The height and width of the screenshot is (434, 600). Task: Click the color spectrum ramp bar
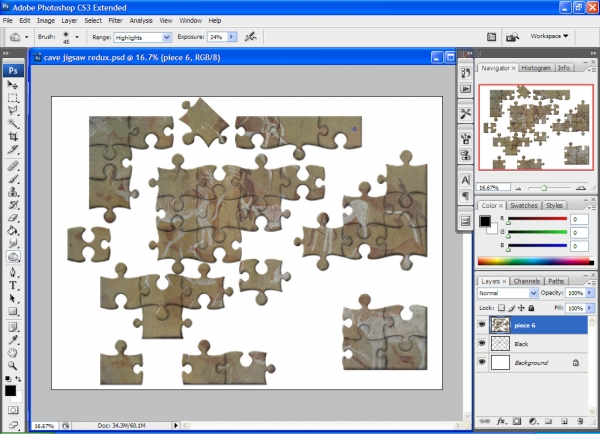point(536,261)
